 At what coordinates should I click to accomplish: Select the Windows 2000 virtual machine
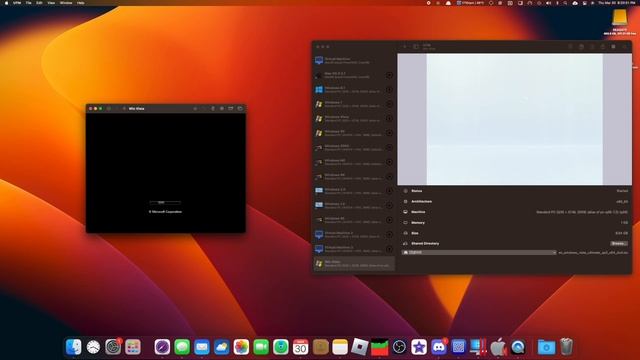point(354,147)
